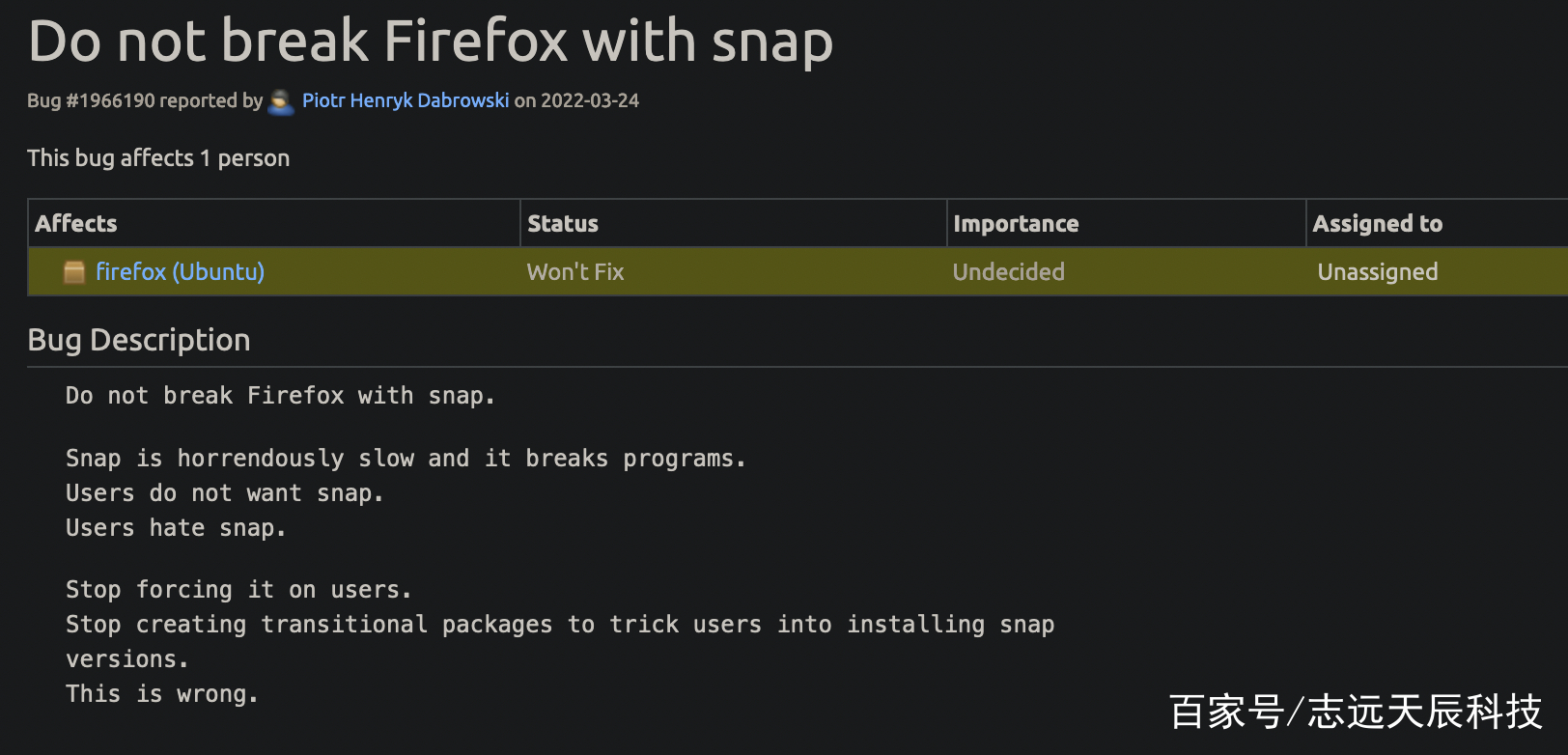1568x755 pixels.
Task: Click the reporter's avatar icon
Action: pyautogui.click(x=281, y=101)
